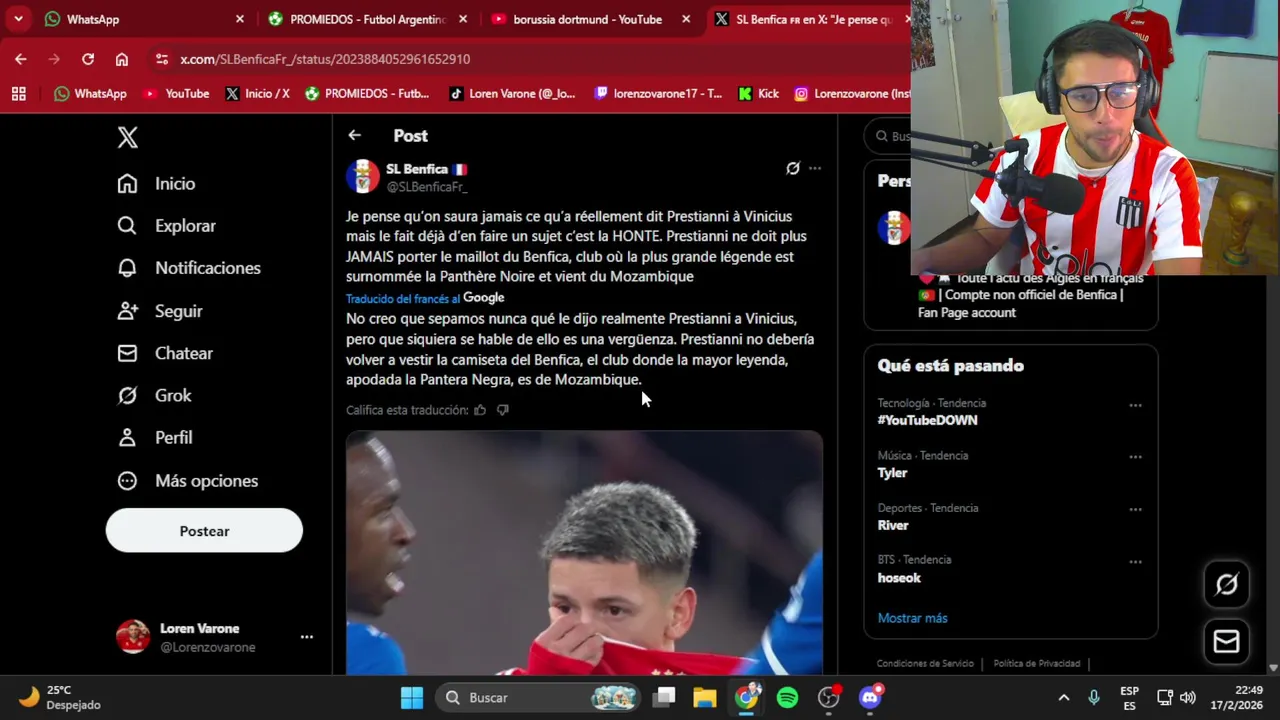Click the Postear button
Image resolution: width=1280 pixels, height=720 pixels.
coord(204,531)
